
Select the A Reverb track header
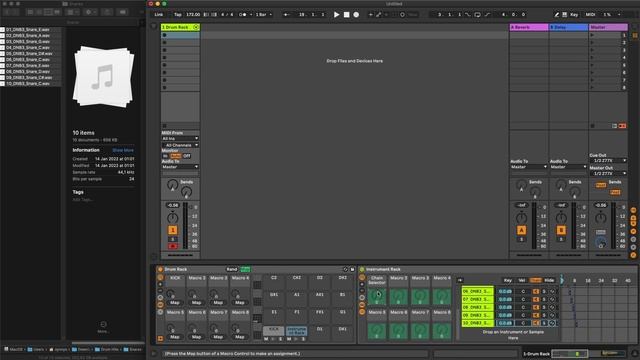pos(529,27)
